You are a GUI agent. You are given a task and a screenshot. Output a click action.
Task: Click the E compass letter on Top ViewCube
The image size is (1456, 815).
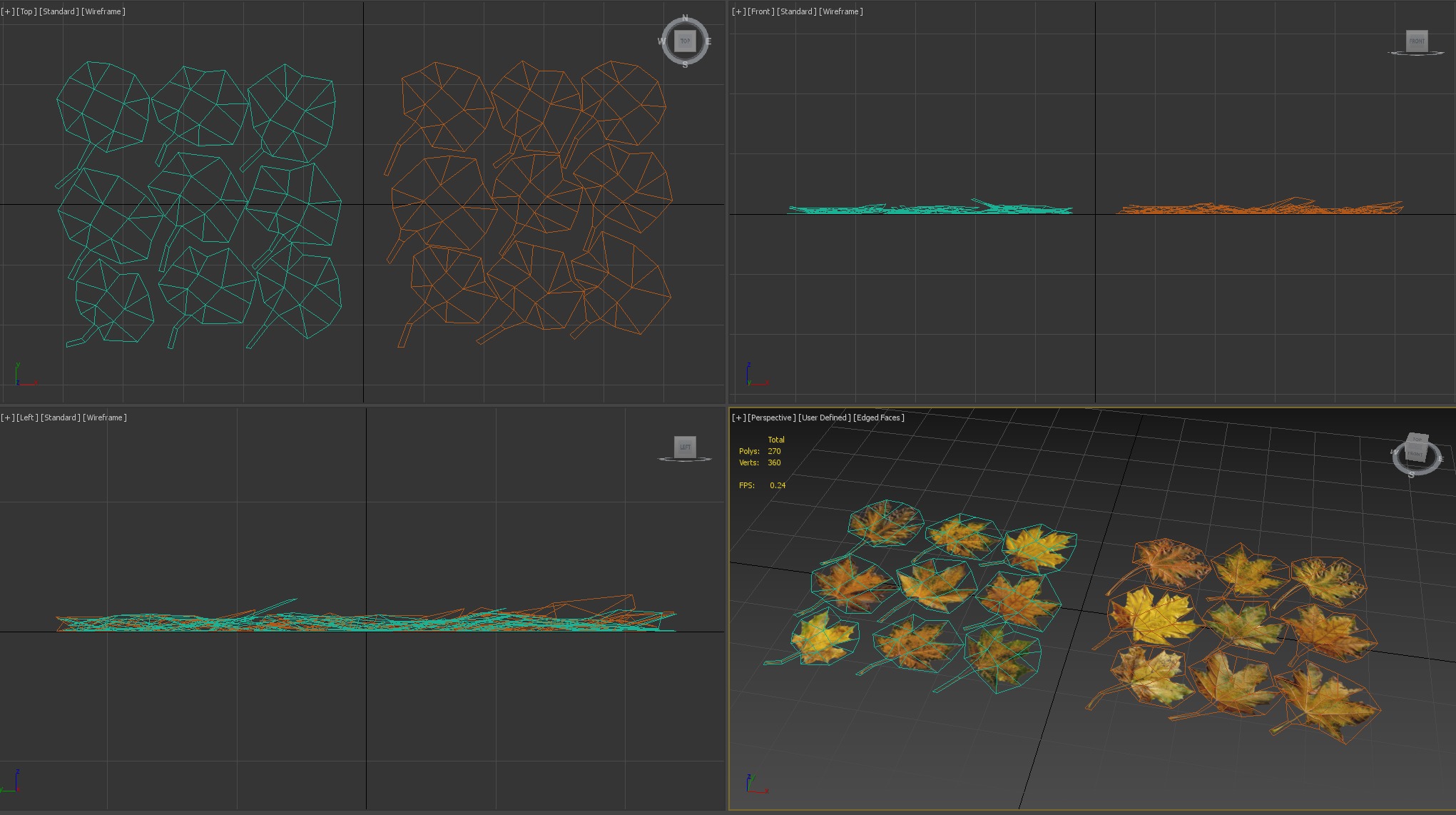pos(708,41)
